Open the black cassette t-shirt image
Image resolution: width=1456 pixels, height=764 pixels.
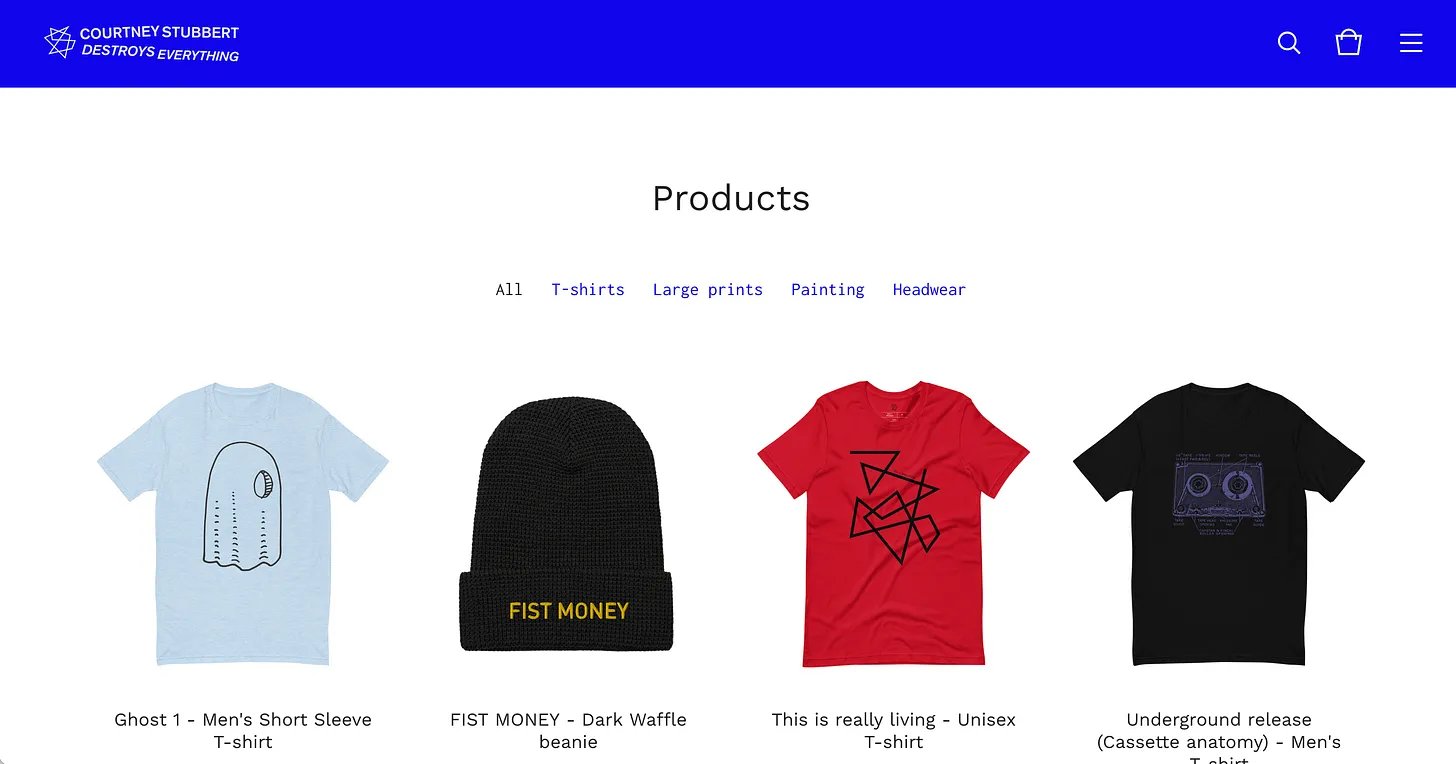coord(1219,523)
